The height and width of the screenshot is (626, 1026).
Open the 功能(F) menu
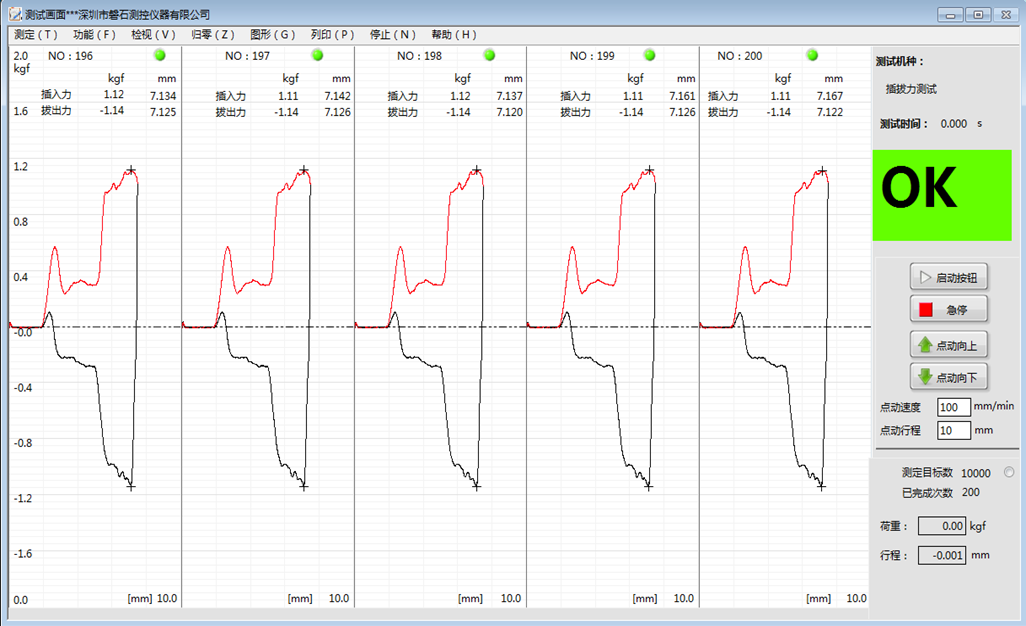pyautogui.click(x=94, y=34)
